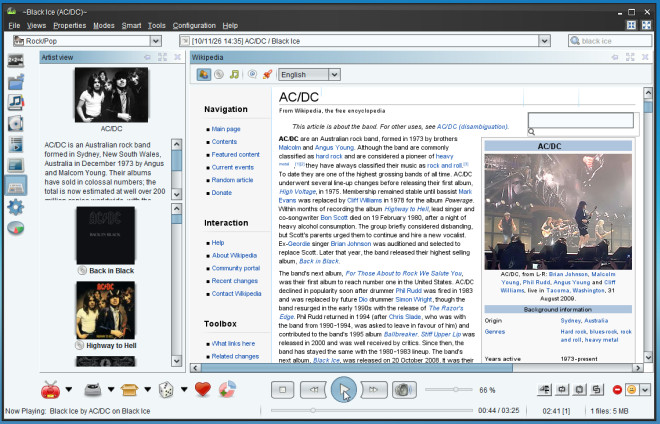Toggle the fourth looping playback mode button
The image size is (660, 424).
597,390
